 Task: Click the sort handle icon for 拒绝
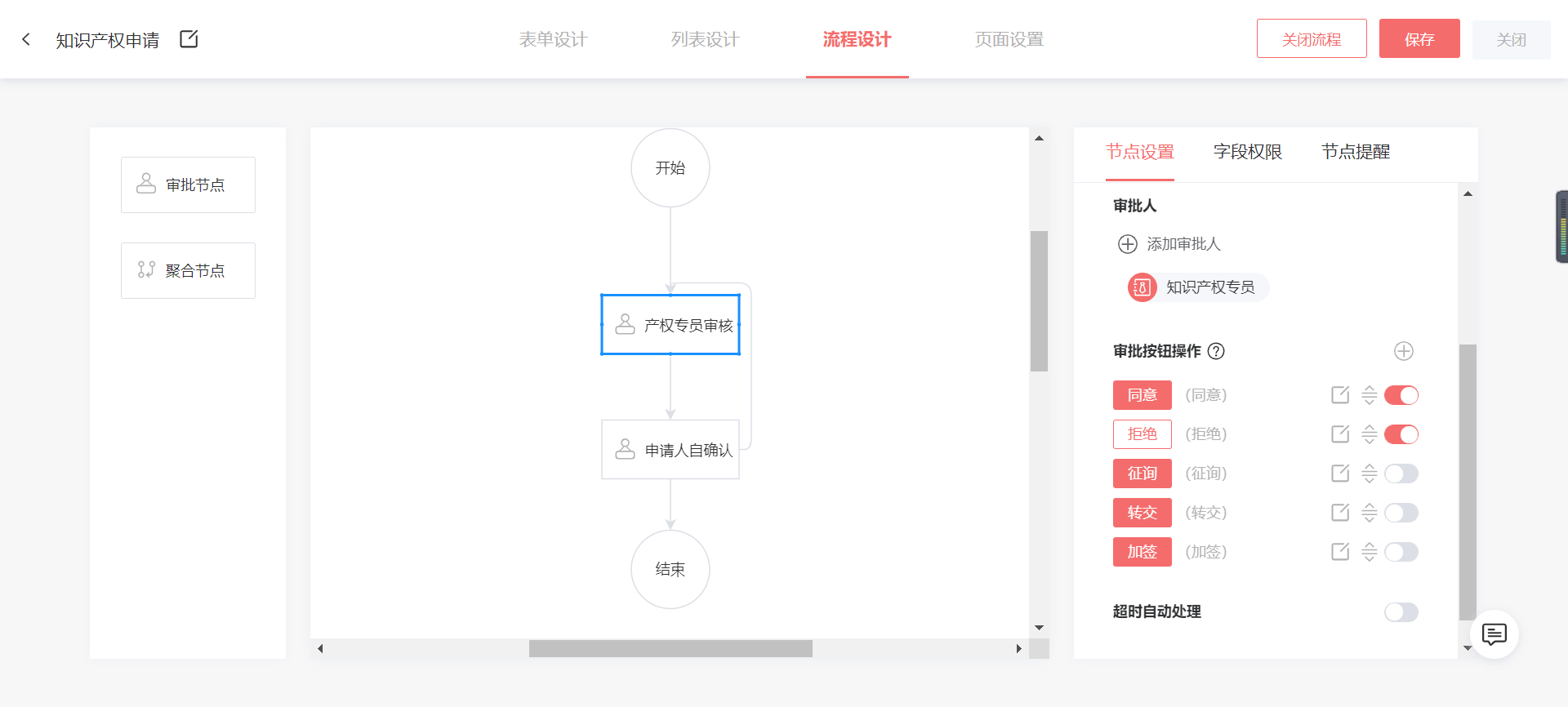pos(1370,434)
